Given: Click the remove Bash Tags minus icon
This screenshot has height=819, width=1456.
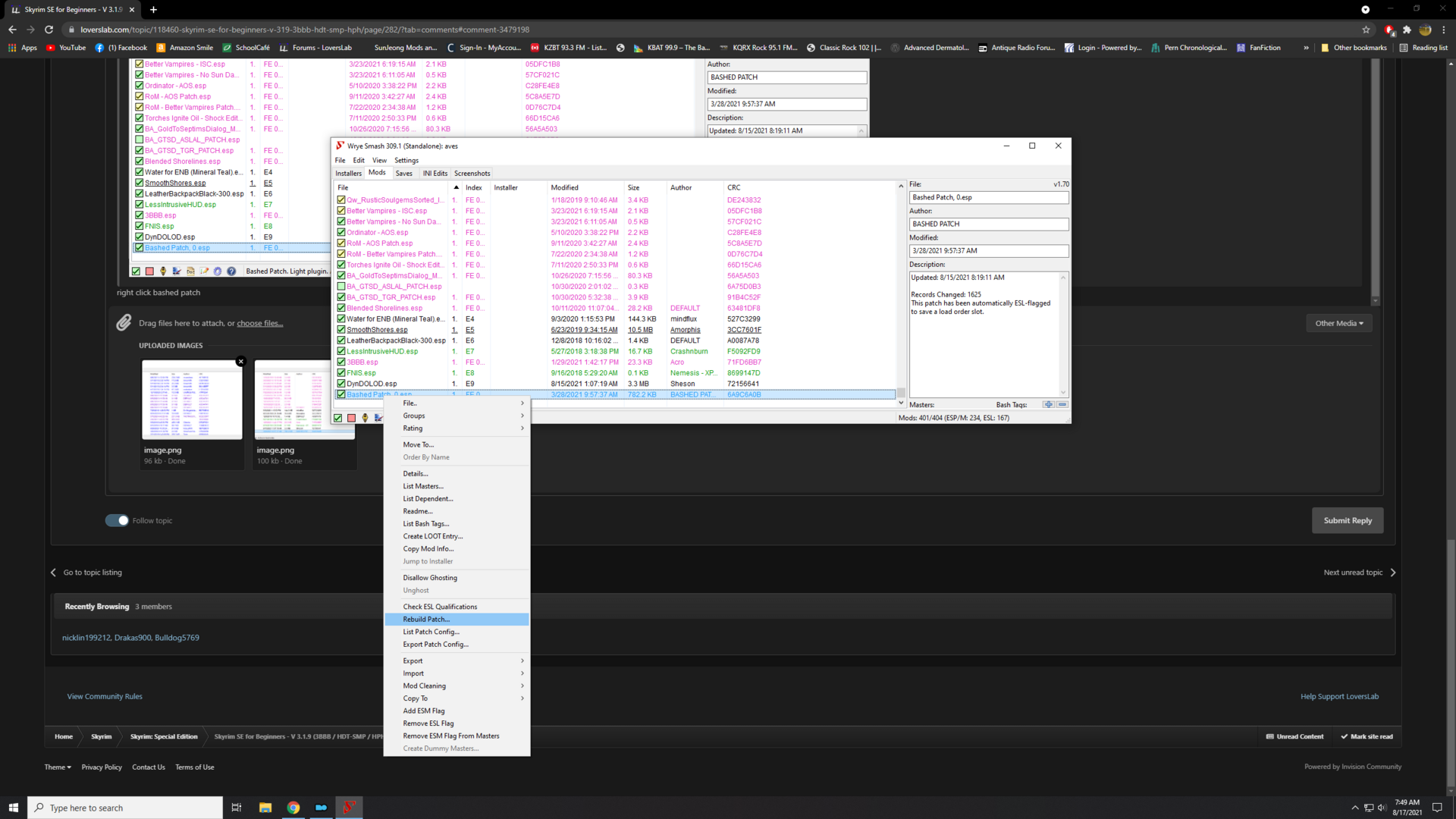Looking at the screenshot, I should click(x=1062, y=405).
